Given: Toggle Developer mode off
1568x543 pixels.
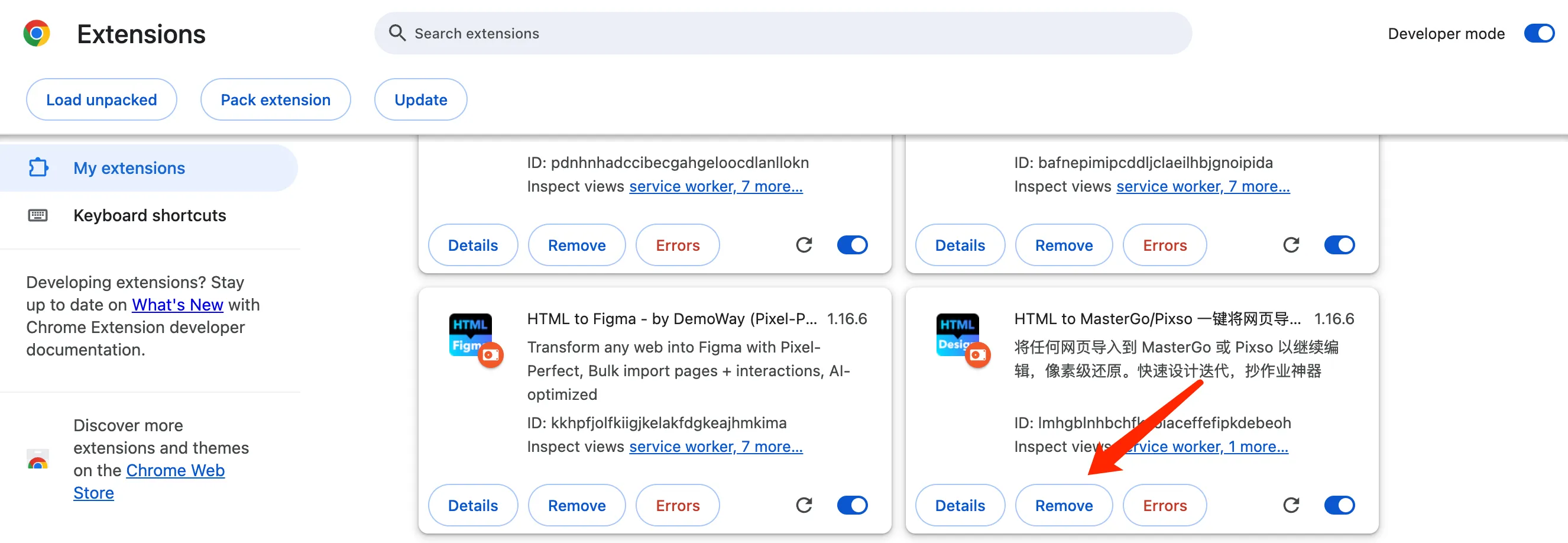Looking at the screenshot, I should (x=1538, y=34).
